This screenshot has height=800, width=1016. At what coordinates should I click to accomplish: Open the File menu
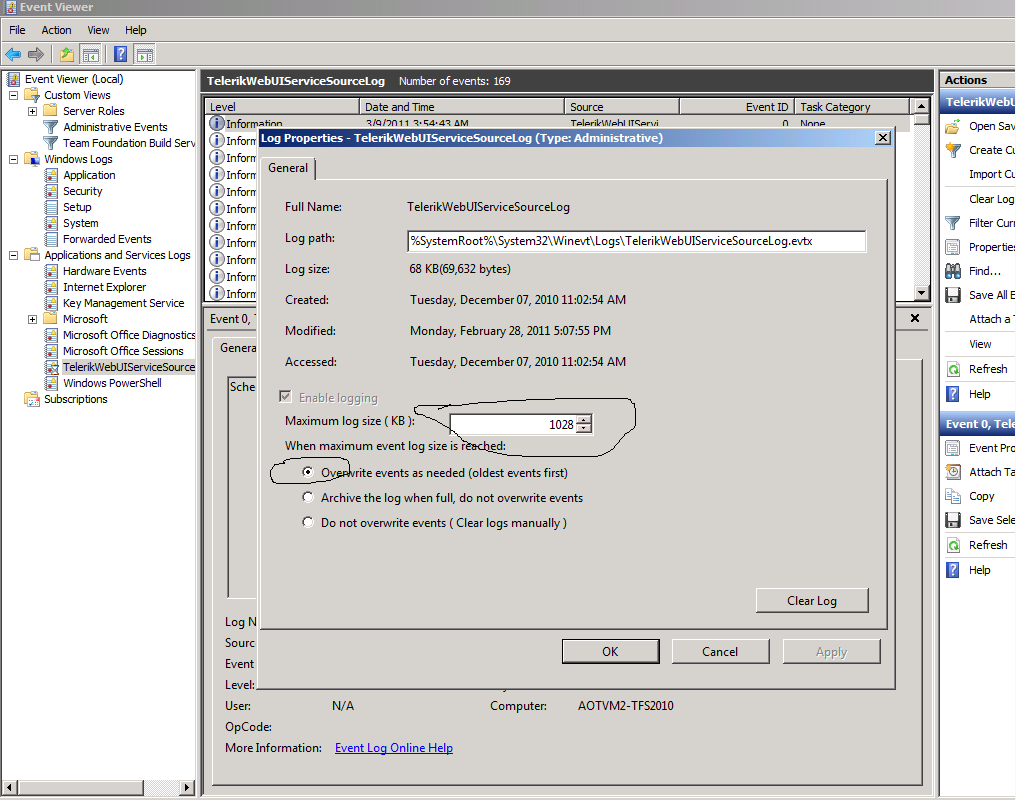tap(17, 30)
